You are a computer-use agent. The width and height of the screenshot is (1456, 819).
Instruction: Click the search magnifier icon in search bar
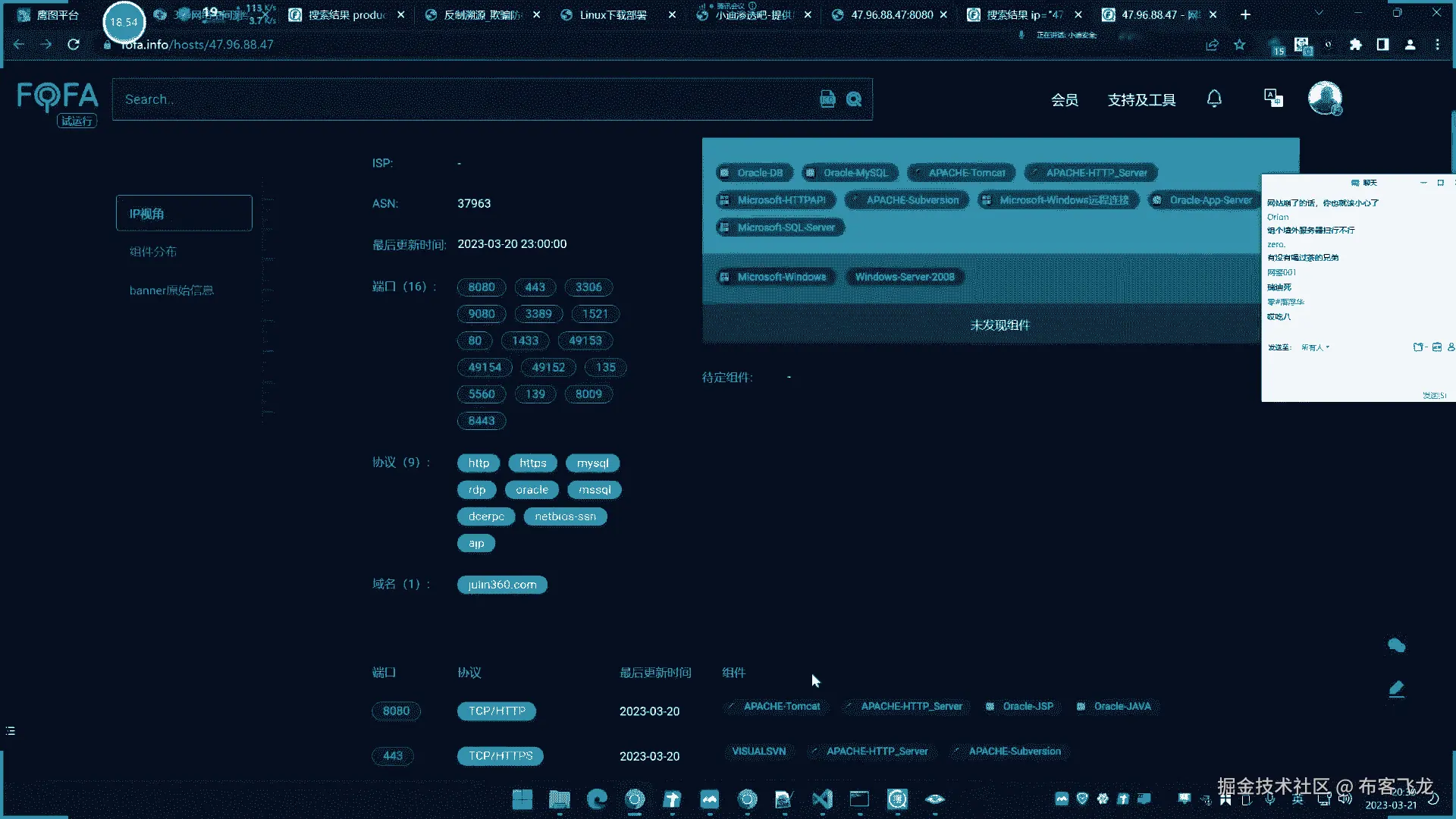[x=854, y=99]
